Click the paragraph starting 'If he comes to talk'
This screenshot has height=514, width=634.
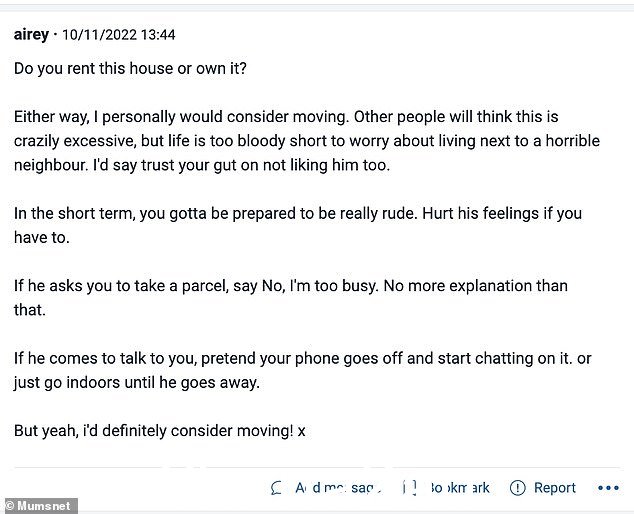[x=302, y=370]
